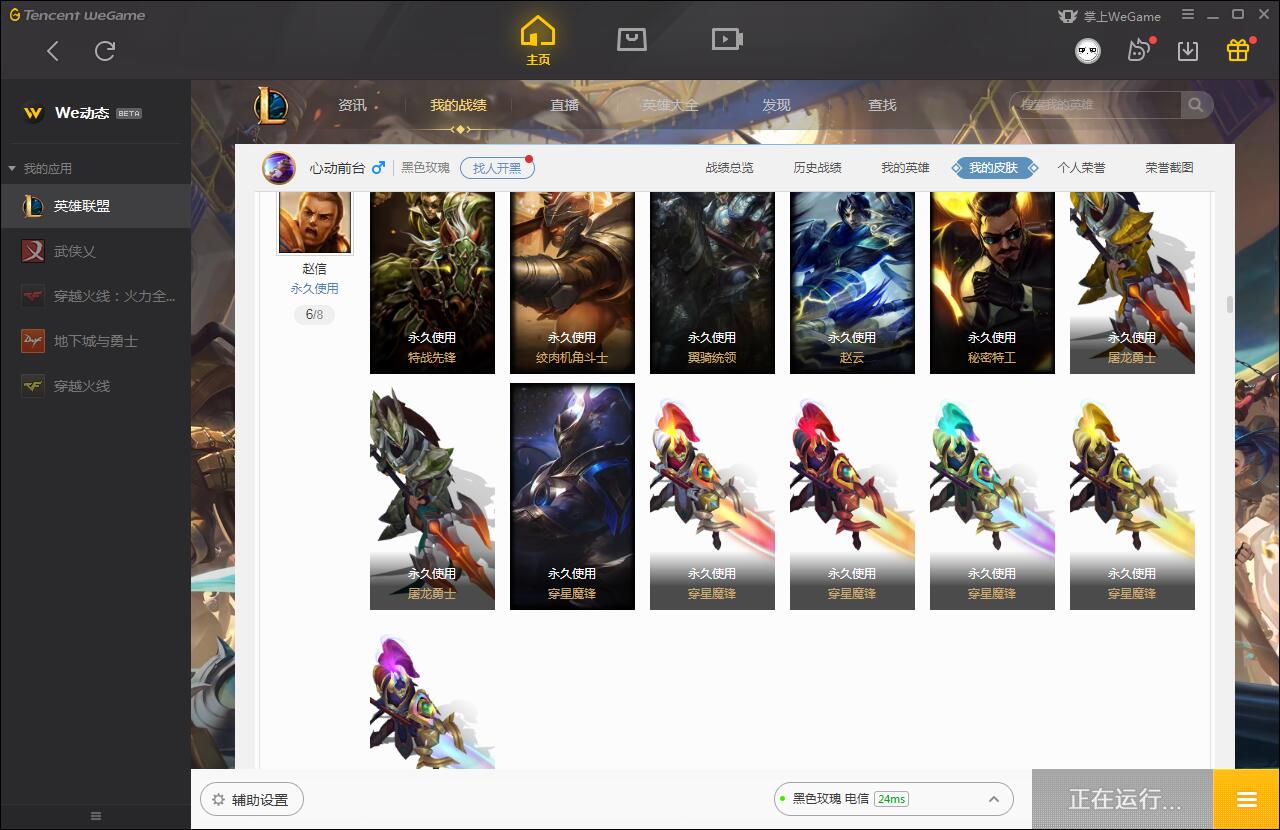The height and width of the screenshot is (830, 1280).
Task: Click the 找人开黑 button
Action: (497, 168)
